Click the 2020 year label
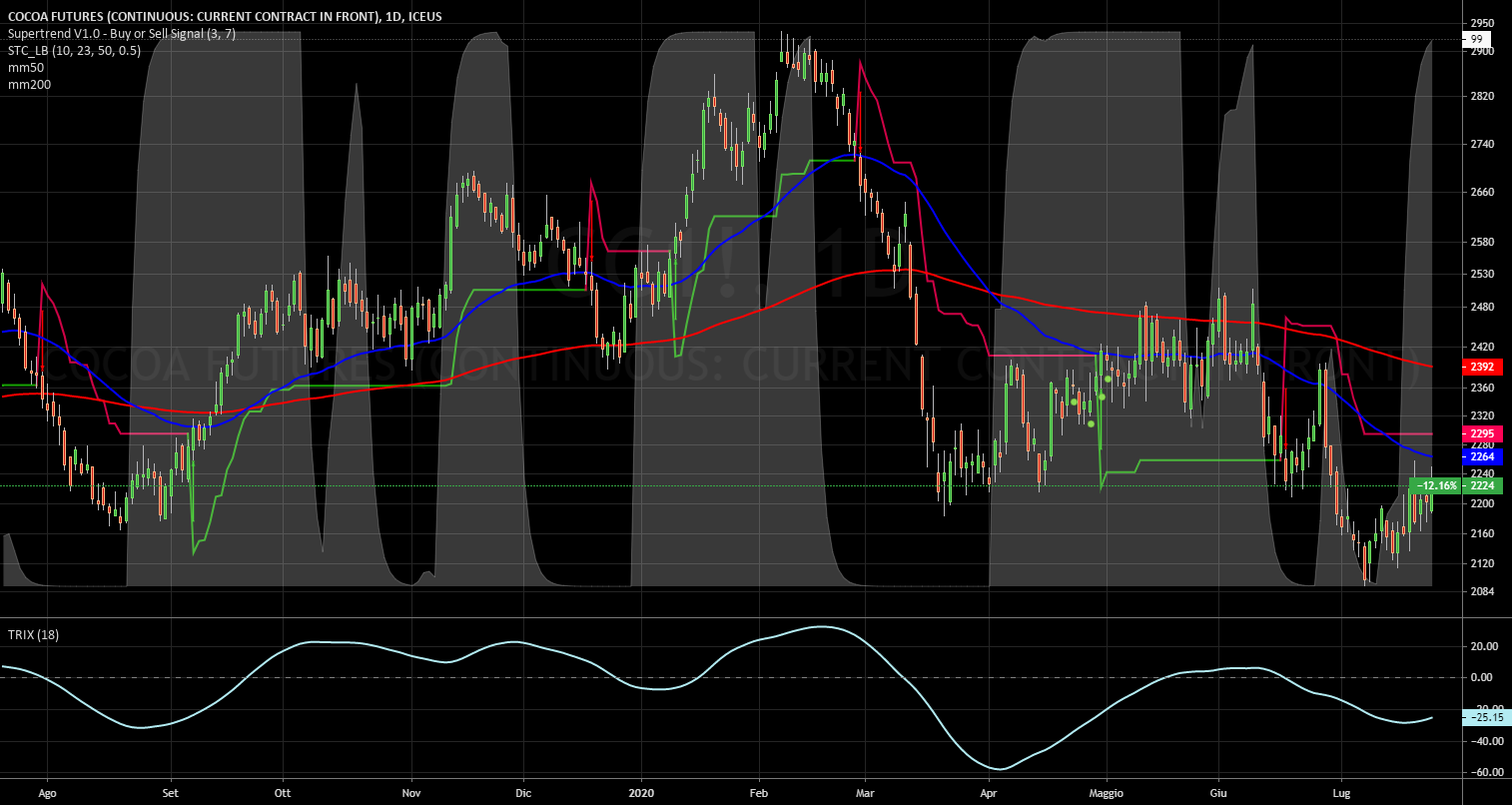Screen dimensions: 1512x805 coord(641,794)
